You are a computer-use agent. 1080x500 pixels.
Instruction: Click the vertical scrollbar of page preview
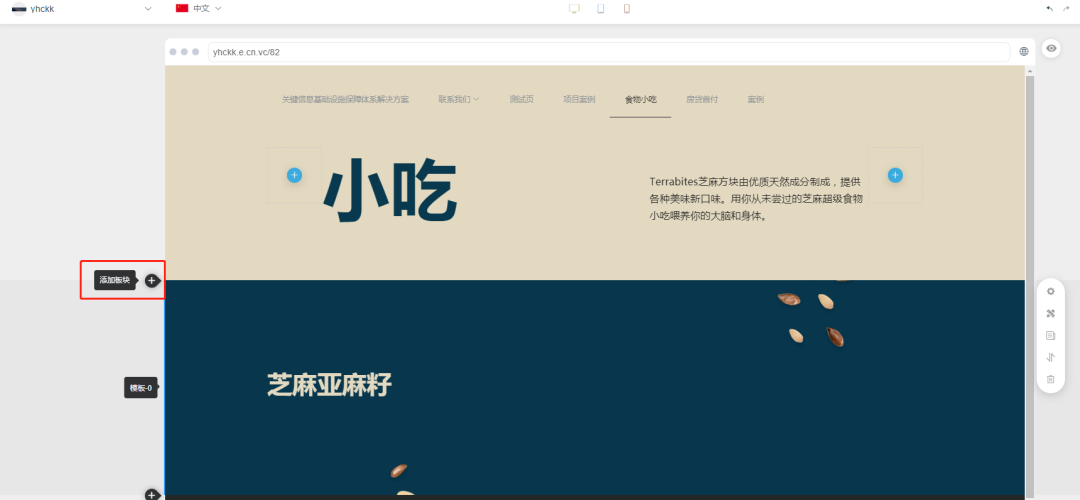[1030, 282]
